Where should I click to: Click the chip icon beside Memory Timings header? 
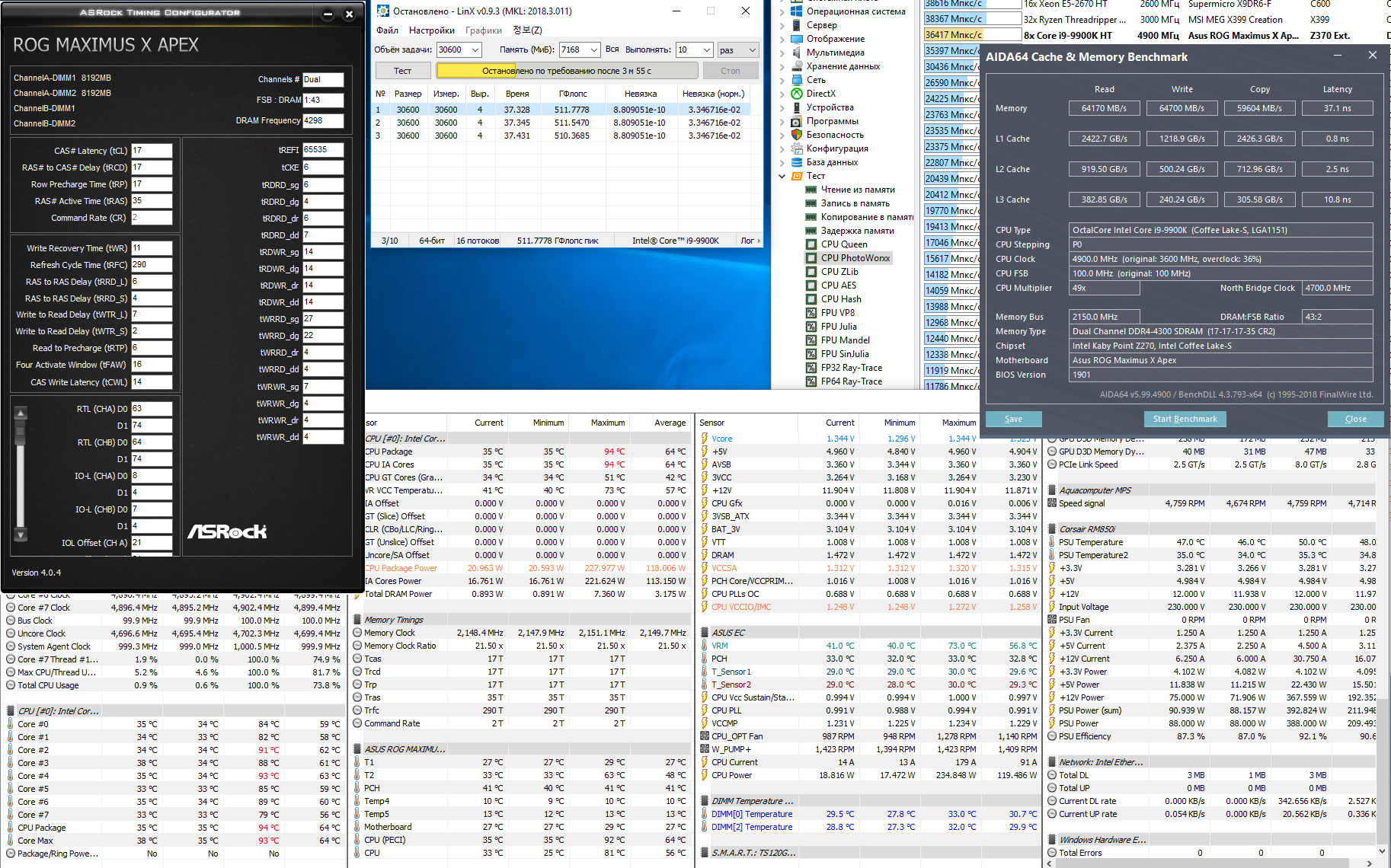pos(357,620)
